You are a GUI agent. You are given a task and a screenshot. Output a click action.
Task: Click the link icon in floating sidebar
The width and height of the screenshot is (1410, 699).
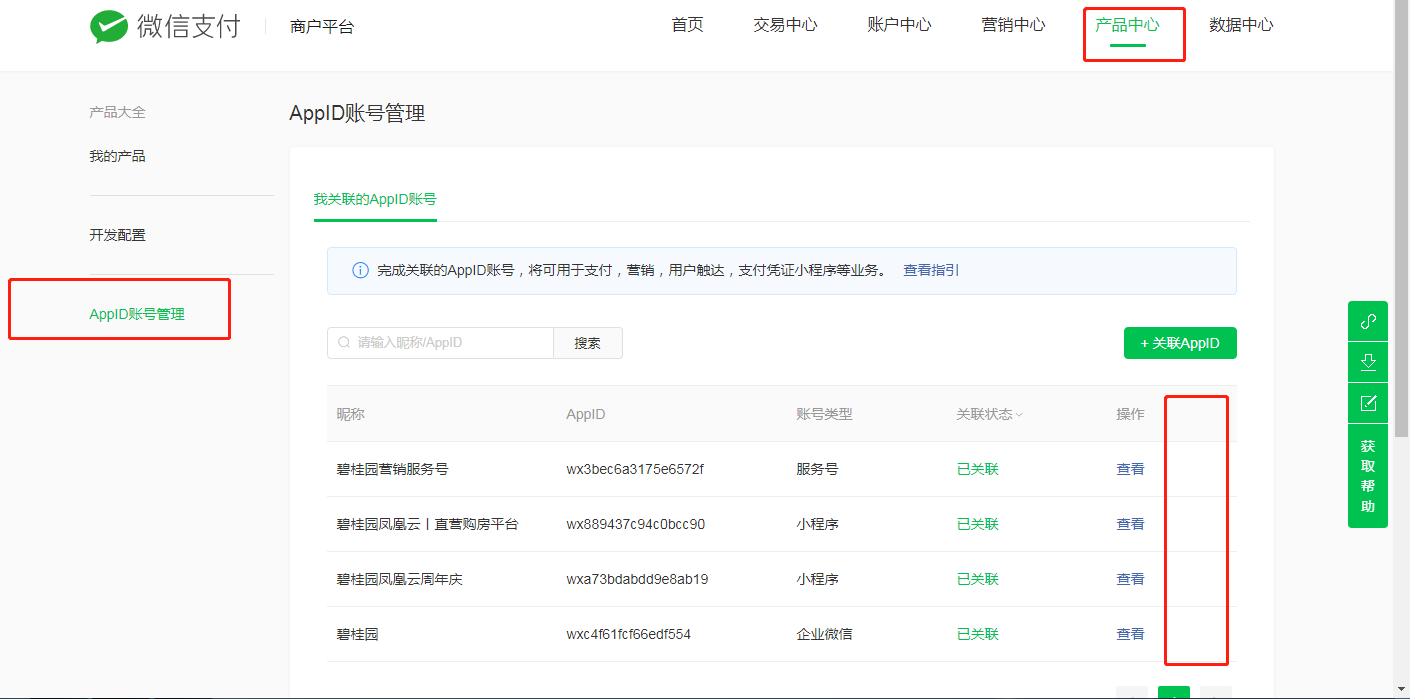tap(1368, 322)
